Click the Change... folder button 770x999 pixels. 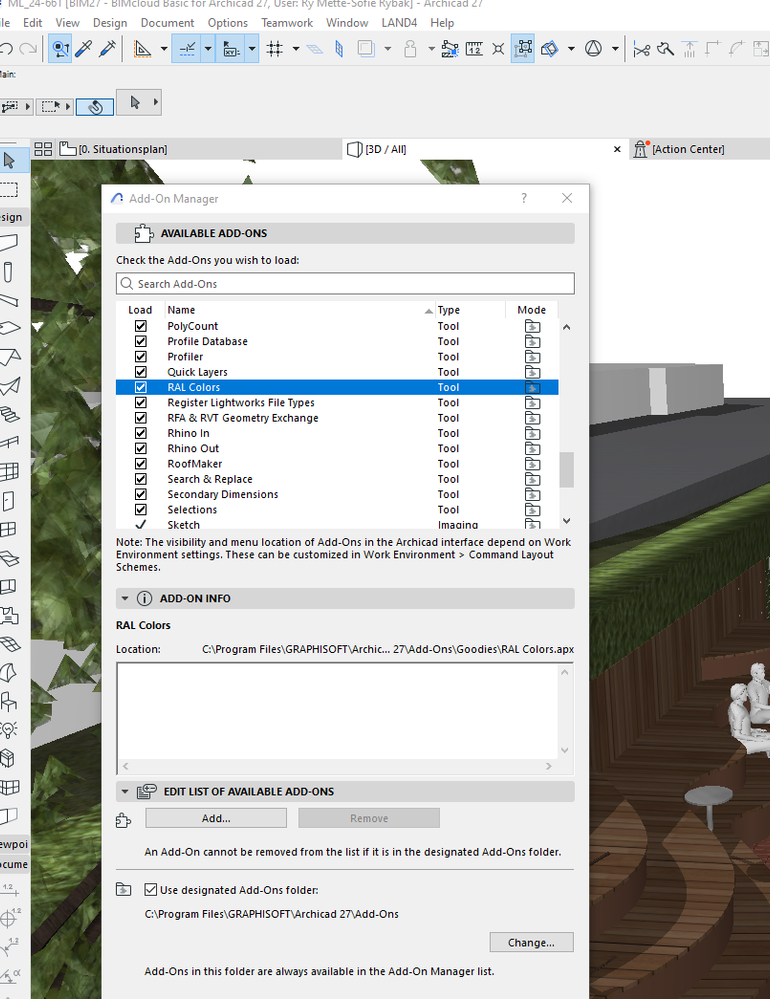pyautogui.click(x=531, y=942)
